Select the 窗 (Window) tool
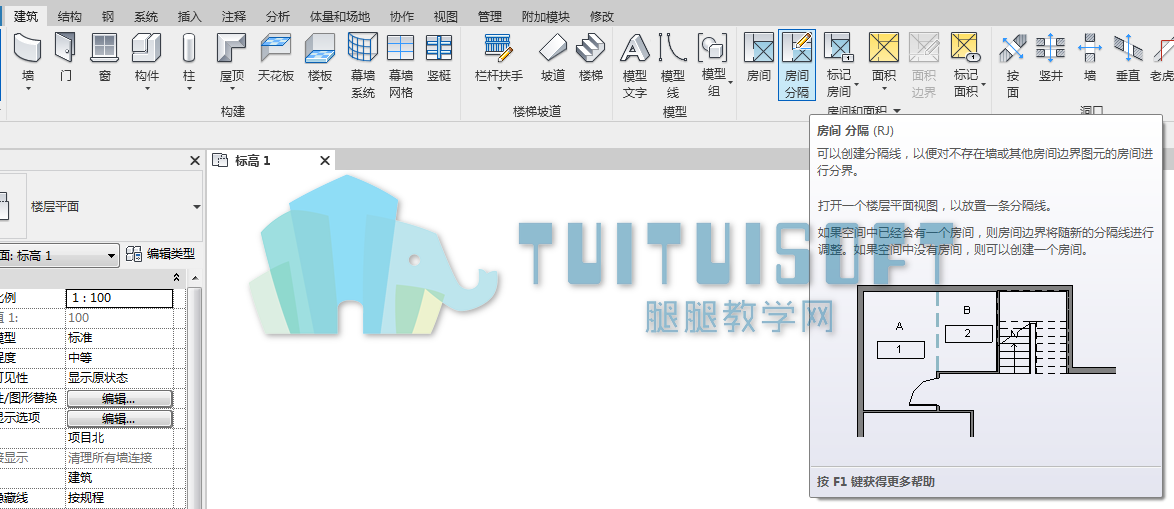Screen dimensions: 1174x509 pos(105,58)
